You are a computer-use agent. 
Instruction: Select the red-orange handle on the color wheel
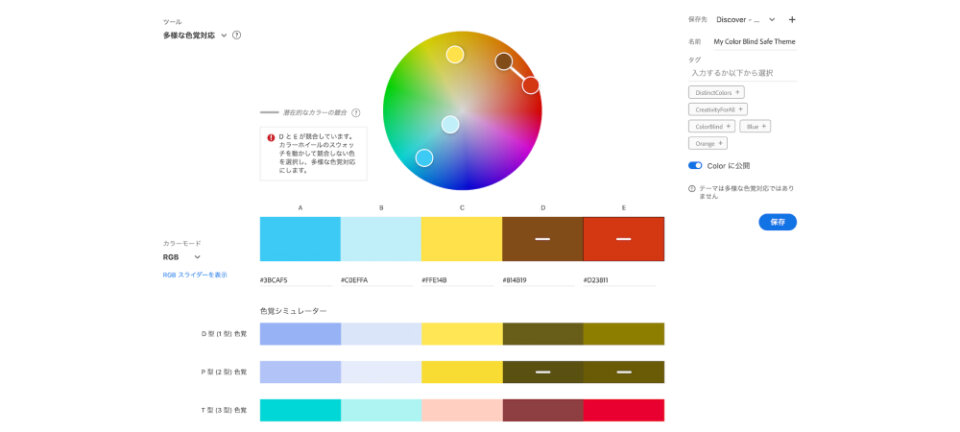coord(531,85)
